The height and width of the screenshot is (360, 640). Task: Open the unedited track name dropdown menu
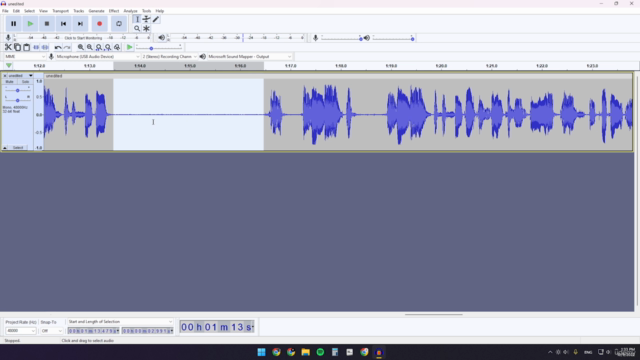(20, 76)
